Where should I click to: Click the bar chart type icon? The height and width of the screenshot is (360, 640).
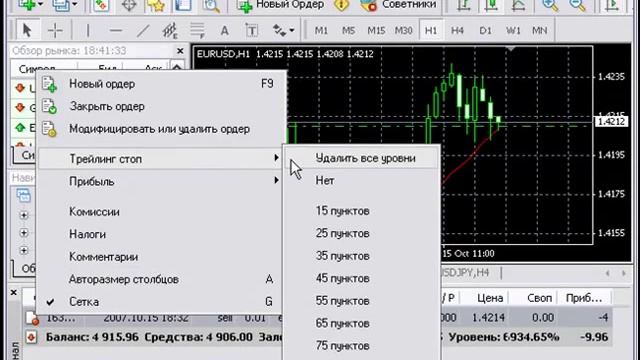[x=464, y=5]
